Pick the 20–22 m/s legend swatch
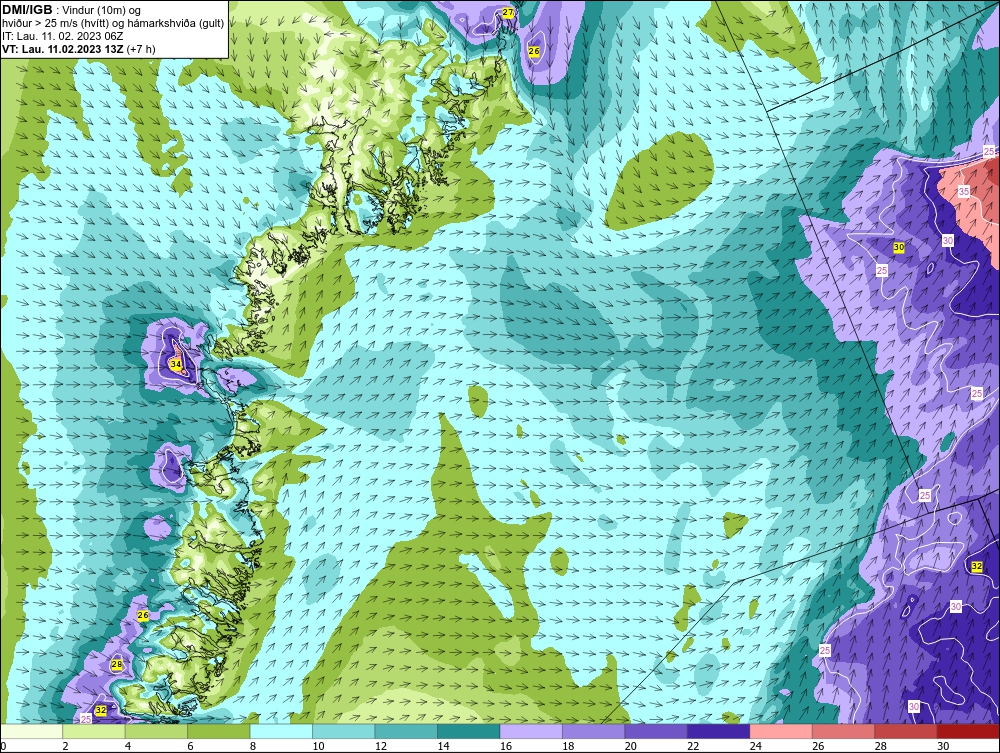This screenshot has width=1000, height=753. click(656, 731)
